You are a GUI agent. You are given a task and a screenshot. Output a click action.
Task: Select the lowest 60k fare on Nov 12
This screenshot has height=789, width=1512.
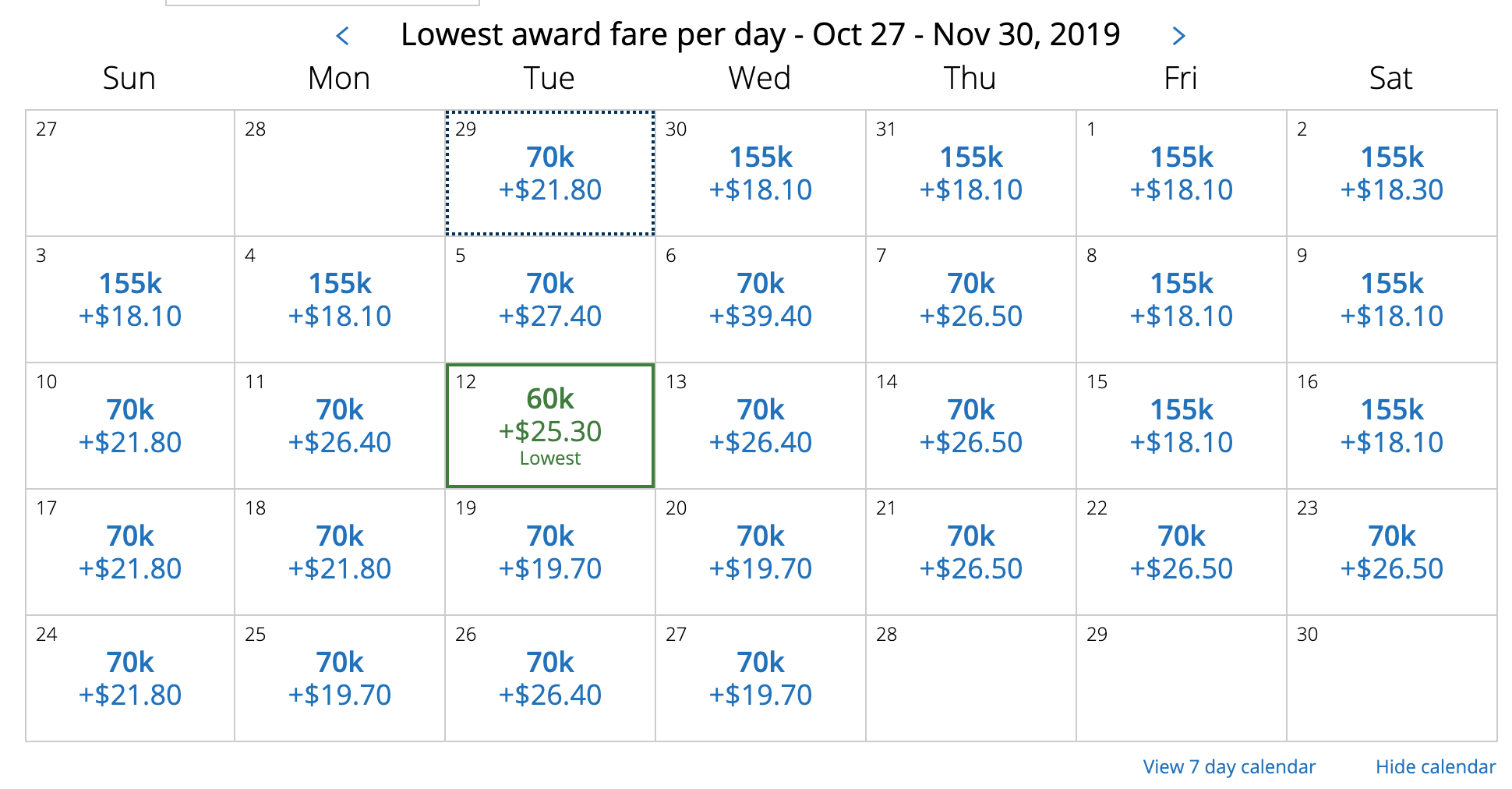(x=550, y=425)
